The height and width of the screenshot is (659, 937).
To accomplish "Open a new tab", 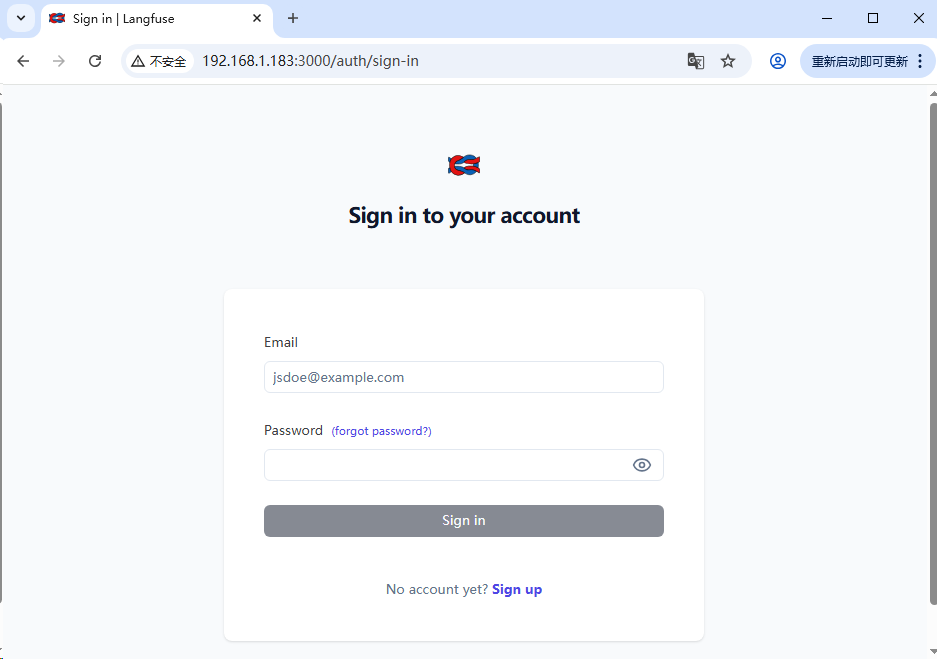I will (293, 18).
